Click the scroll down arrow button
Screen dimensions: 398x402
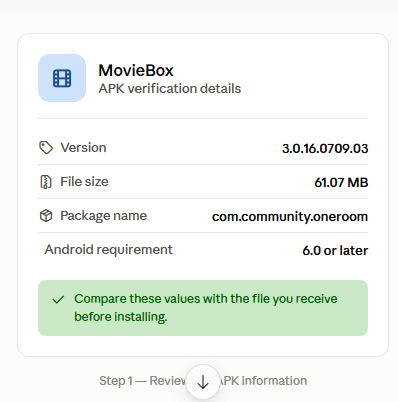point(203,382)
